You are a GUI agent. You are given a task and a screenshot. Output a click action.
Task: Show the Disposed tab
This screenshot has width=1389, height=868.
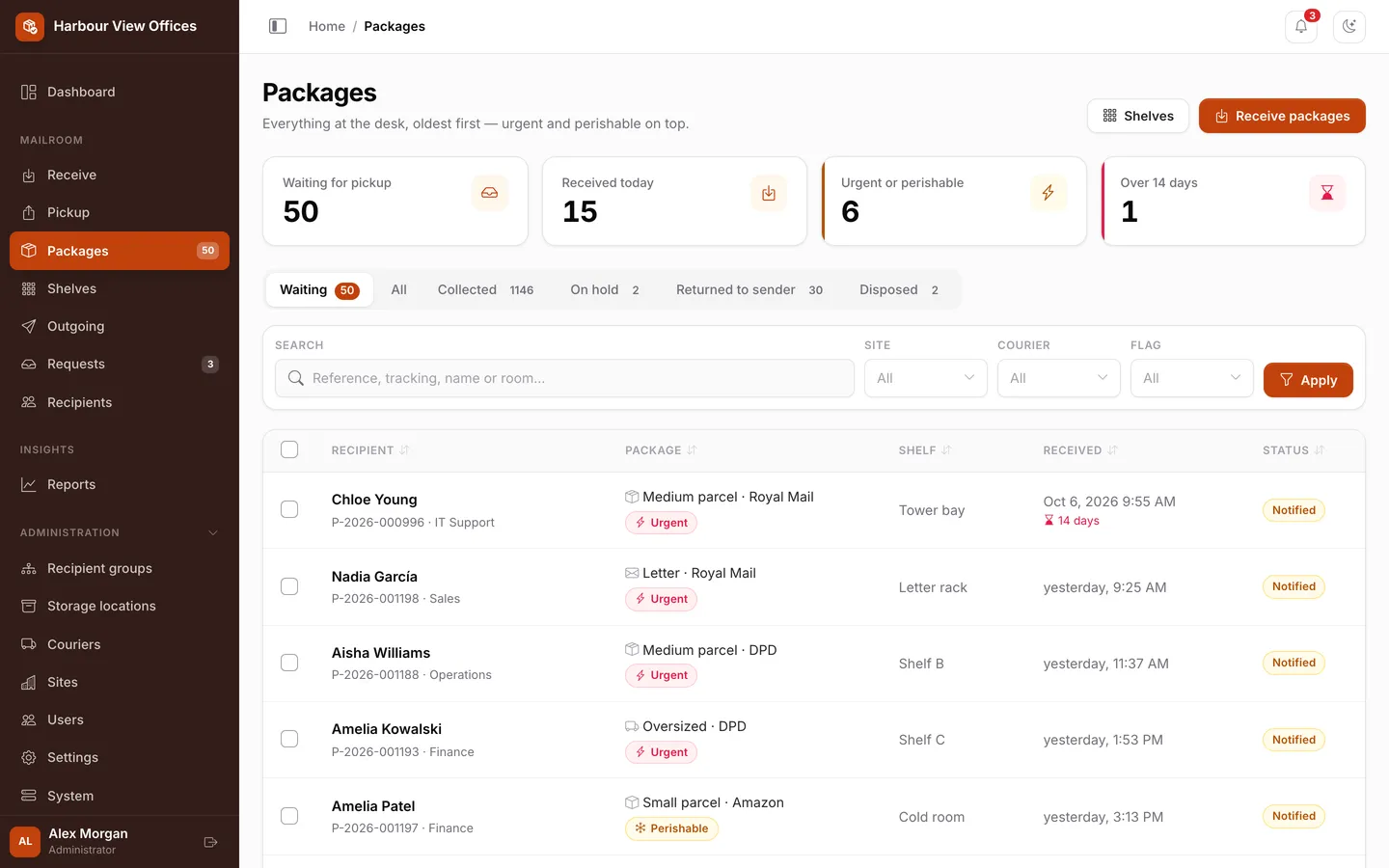coord(899,289)
